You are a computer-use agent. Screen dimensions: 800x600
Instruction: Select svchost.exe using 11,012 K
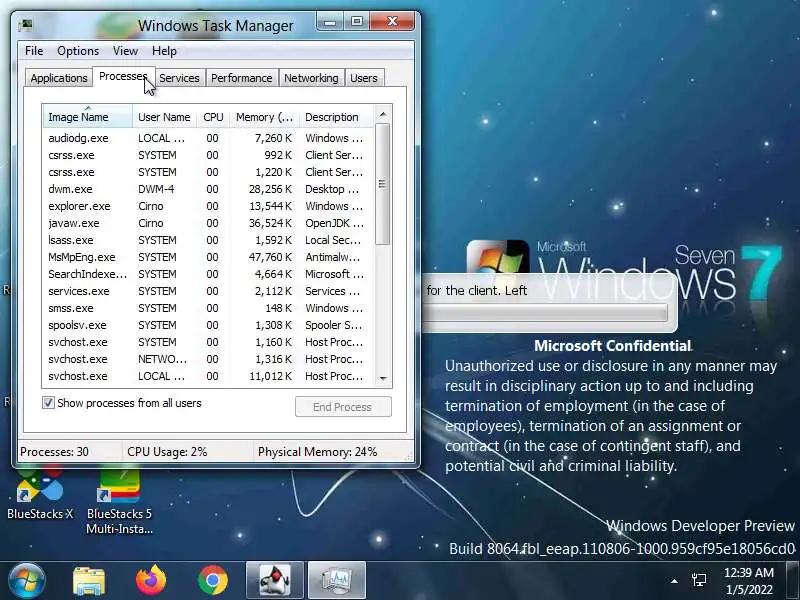(x=208, y=376)
